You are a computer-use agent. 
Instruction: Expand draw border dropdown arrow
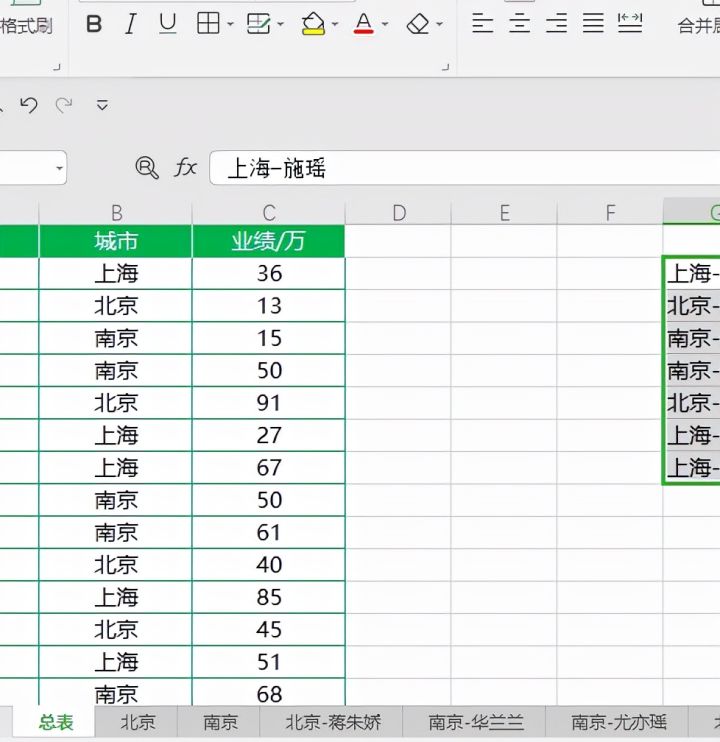tap(280, 24)
